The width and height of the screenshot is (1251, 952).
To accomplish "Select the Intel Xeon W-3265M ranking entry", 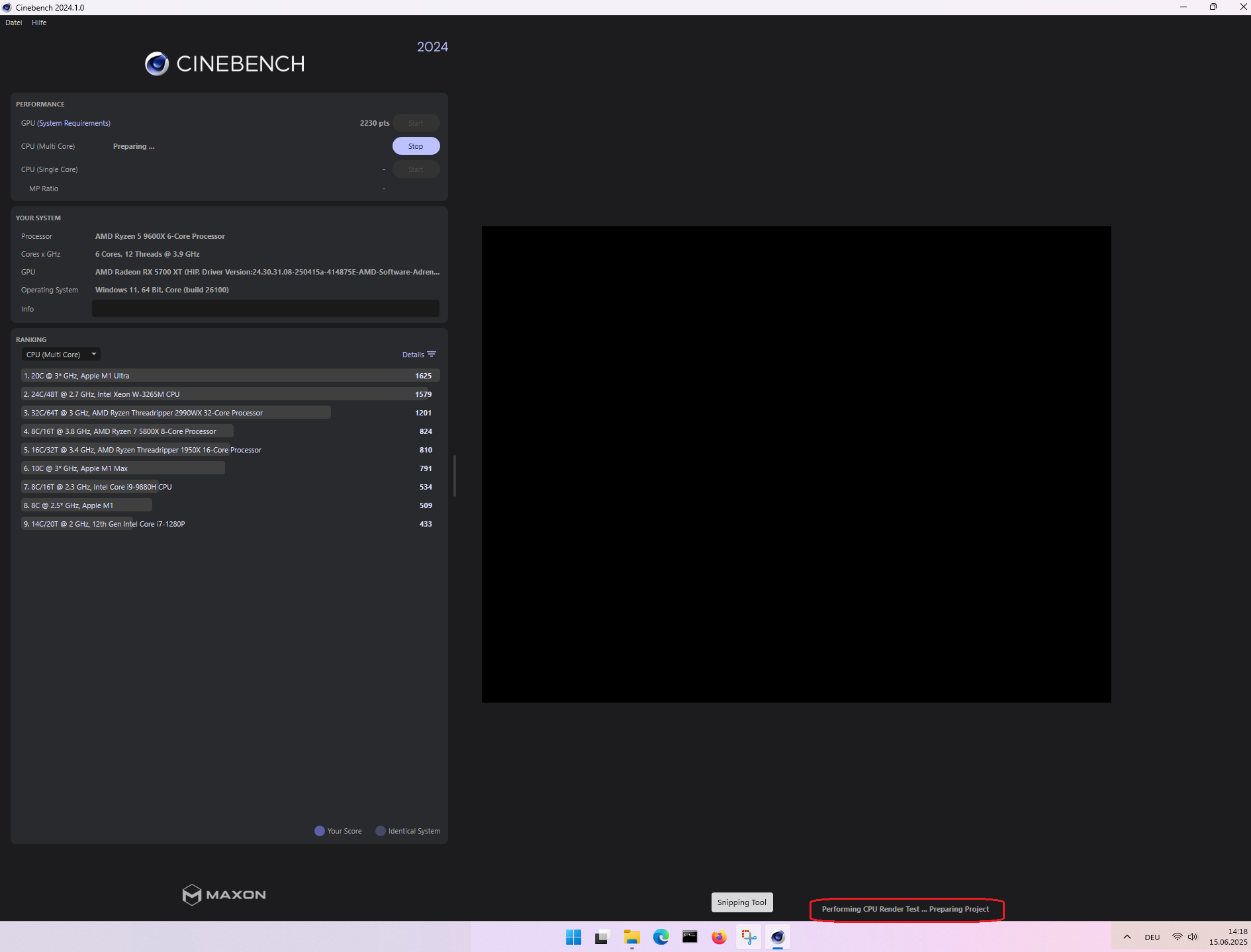I will (230, 394).
